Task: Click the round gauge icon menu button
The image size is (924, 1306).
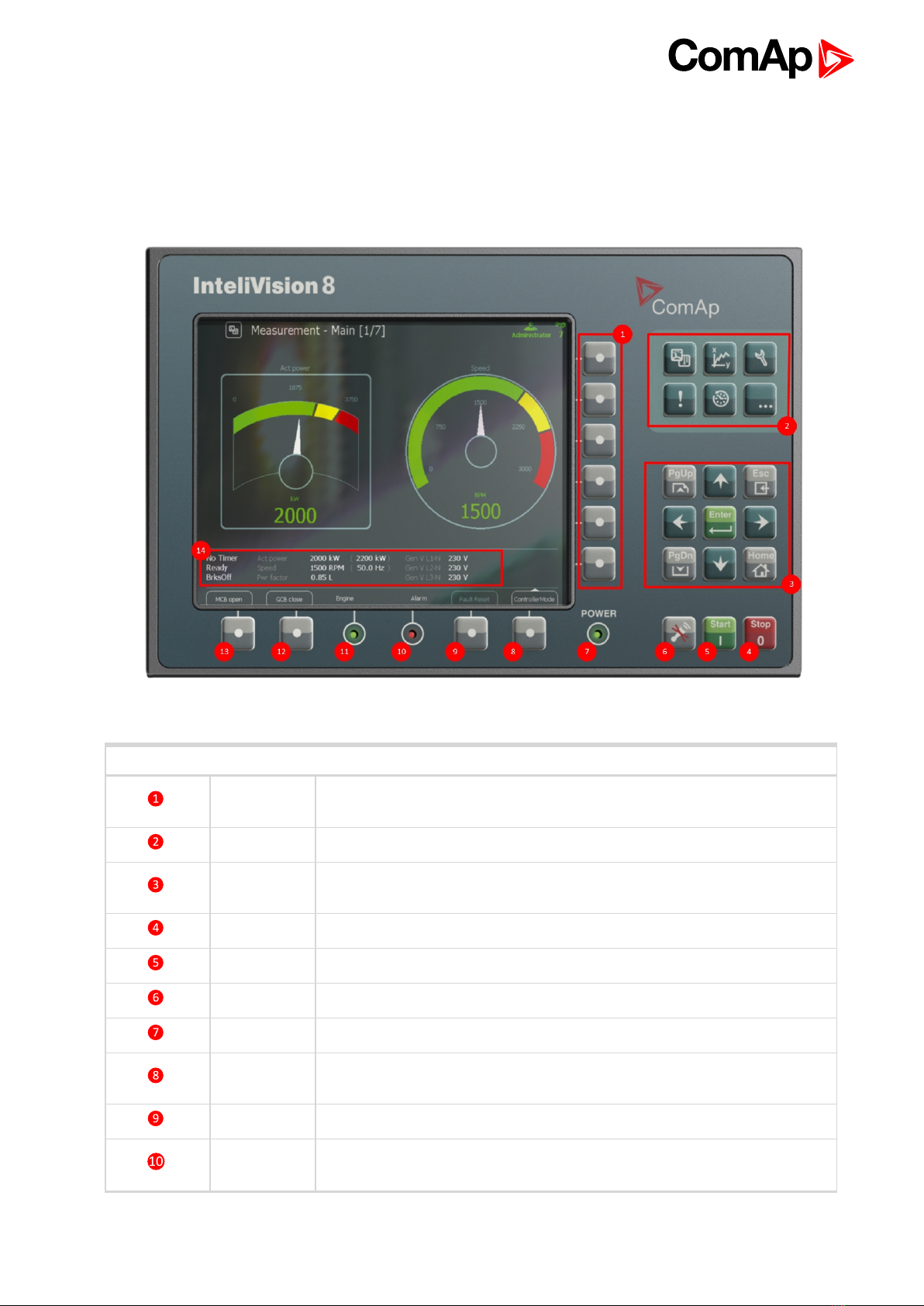Action: [x=720, y=400]
